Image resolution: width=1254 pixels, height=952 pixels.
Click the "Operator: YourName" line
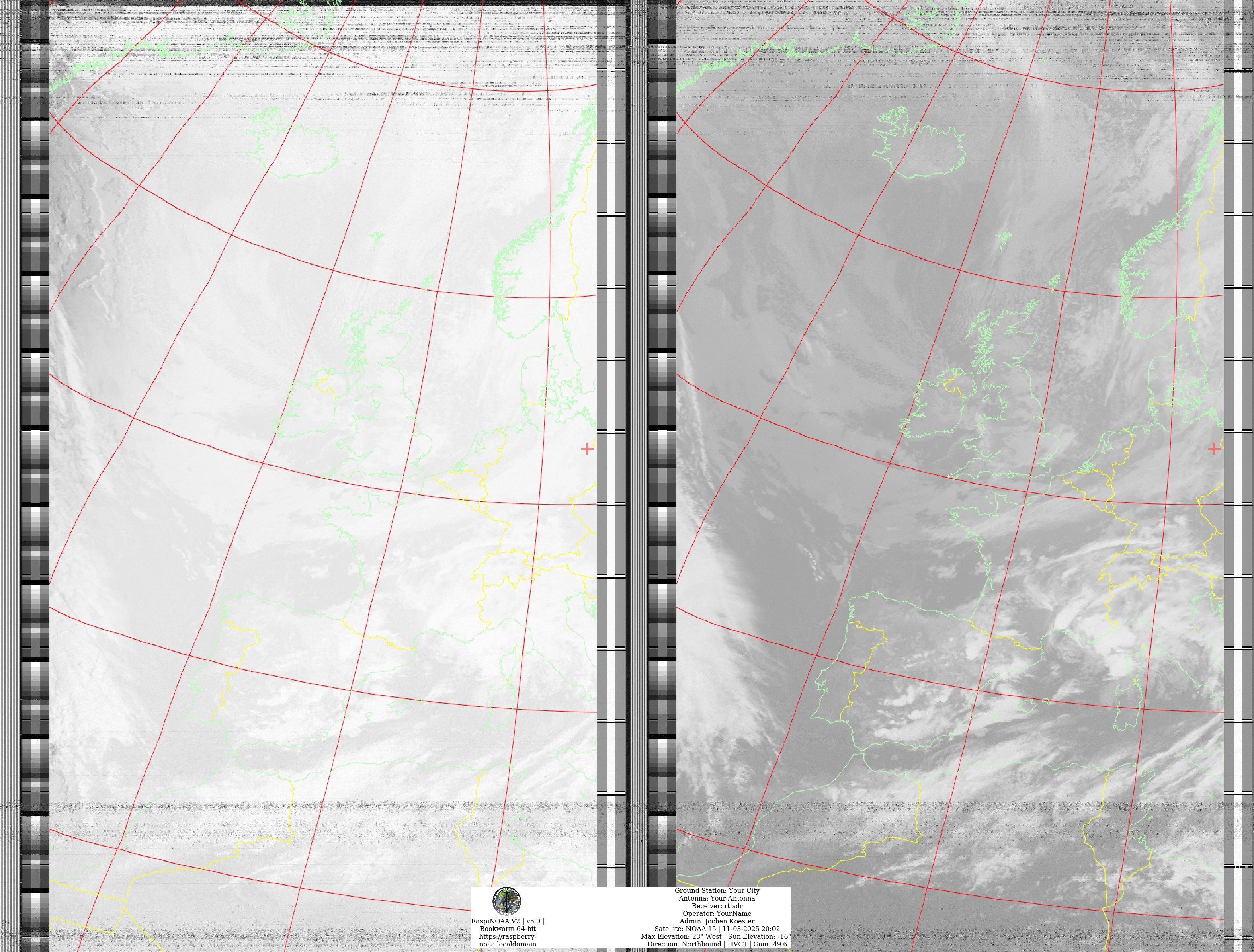pyautogui.click(x=717, y=913)
